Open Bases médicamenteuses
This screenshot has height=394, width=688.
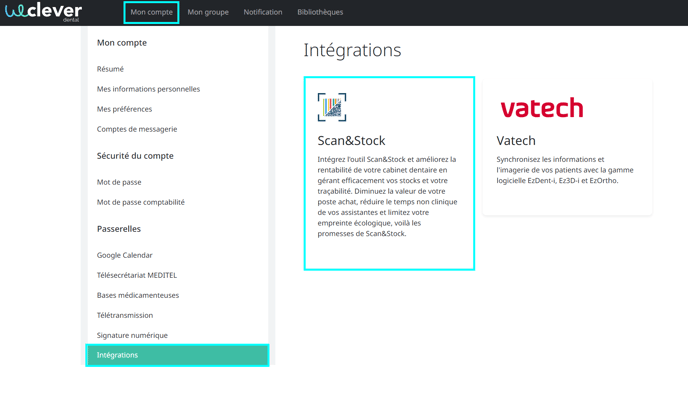(138, 295)
